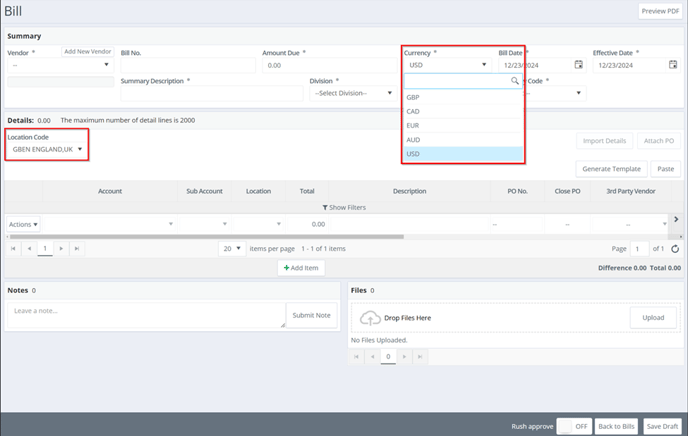Open the items per page dropdown
This screenshot has width=688, height=436.
point(232,249)
